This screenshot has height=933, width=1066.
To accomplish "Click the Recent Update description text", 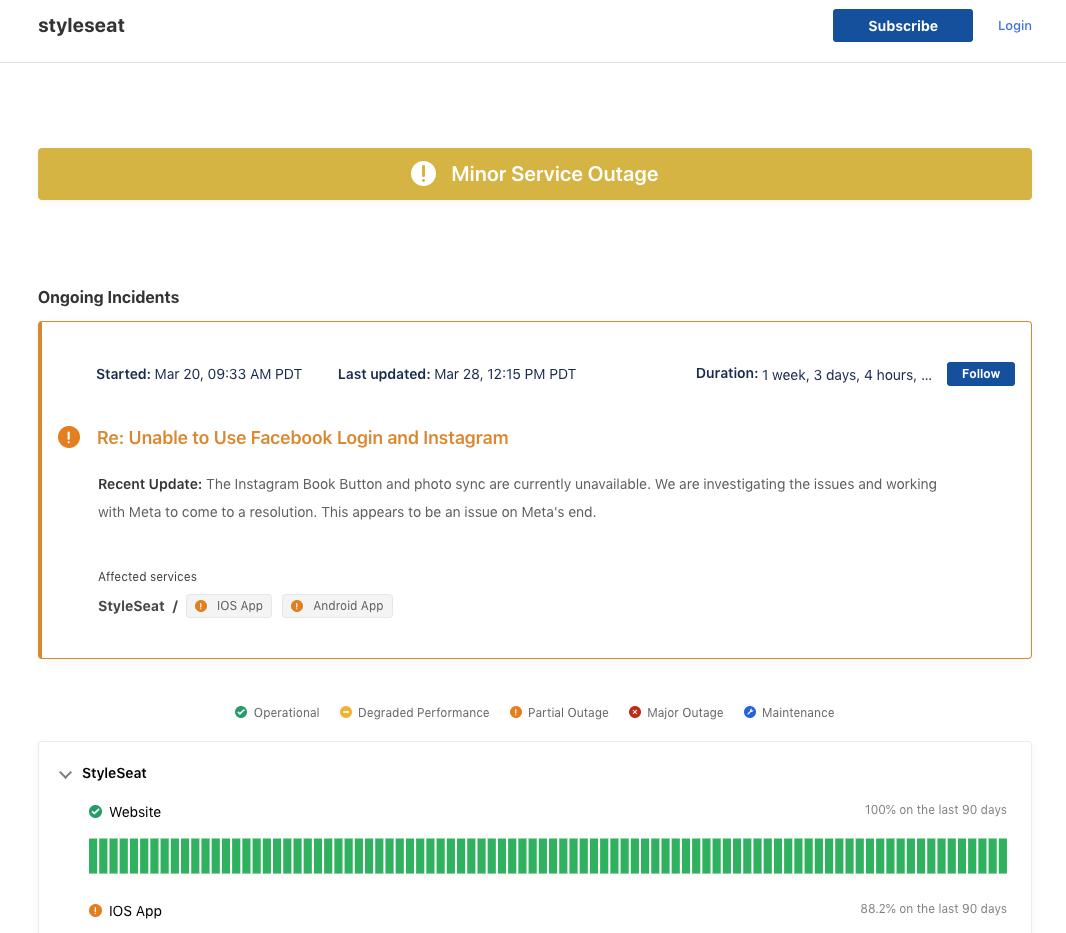I will (517, 498).
